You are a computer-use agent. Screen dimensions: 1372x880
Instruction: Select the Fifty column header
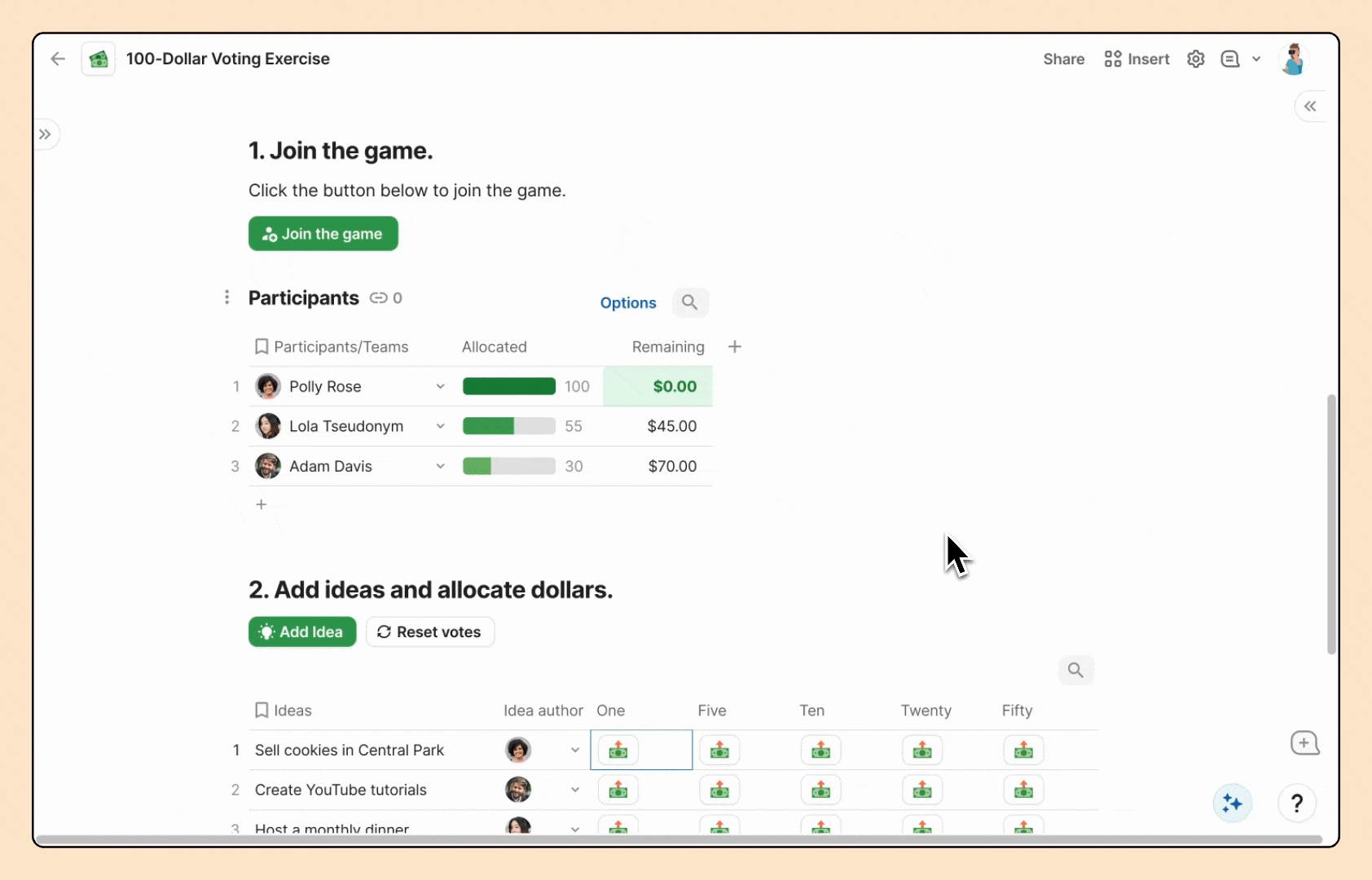pyautogui.click(x=1018, y=711)
